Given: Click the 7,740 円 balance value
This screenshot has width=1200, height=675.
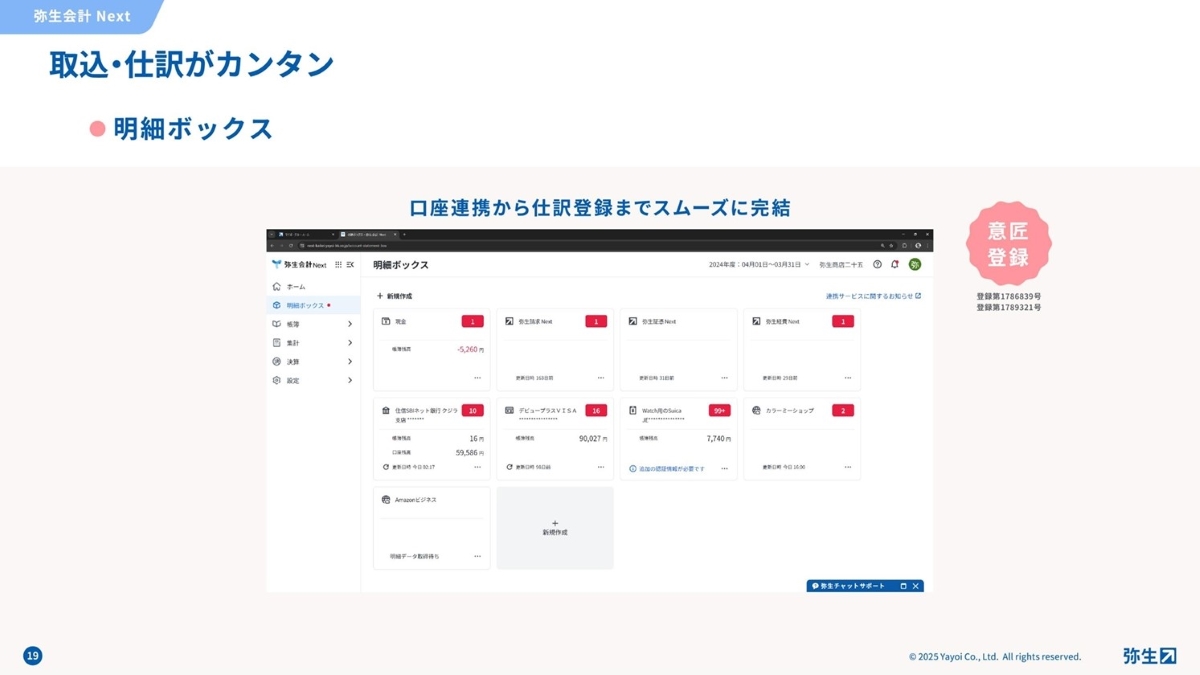Looking at the screenshot, I should pyautogui.click(x=719, y=438).
